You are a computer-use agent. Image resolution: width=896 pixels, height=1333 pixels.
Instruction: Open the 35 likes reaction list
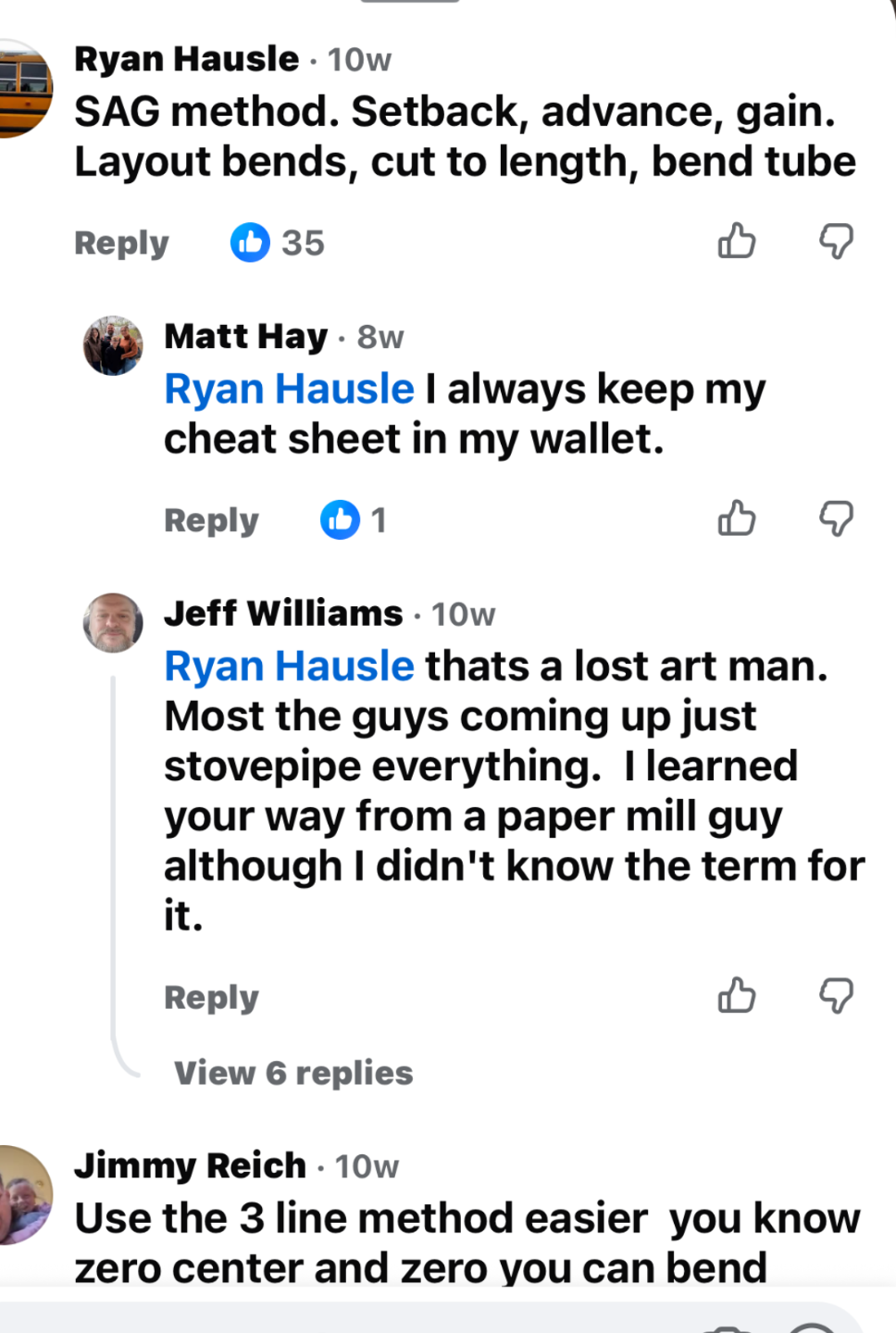[278, 243]
